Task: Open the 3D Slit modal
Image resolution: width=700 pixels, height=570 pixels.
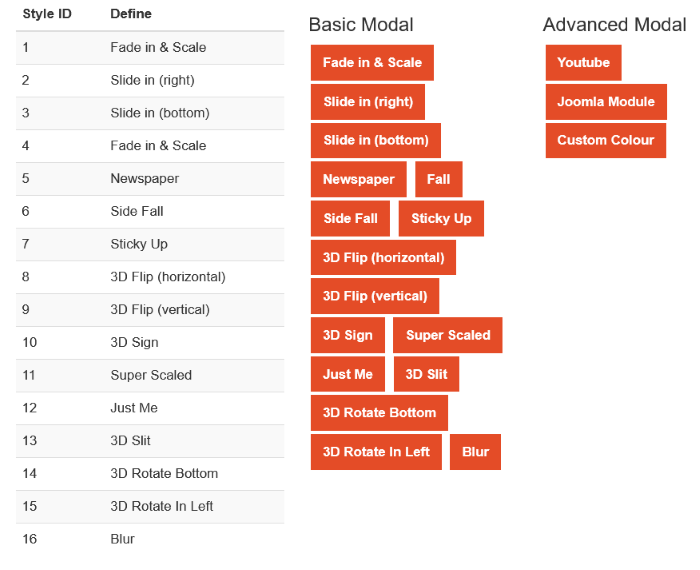Action: [x=427, y=375]
